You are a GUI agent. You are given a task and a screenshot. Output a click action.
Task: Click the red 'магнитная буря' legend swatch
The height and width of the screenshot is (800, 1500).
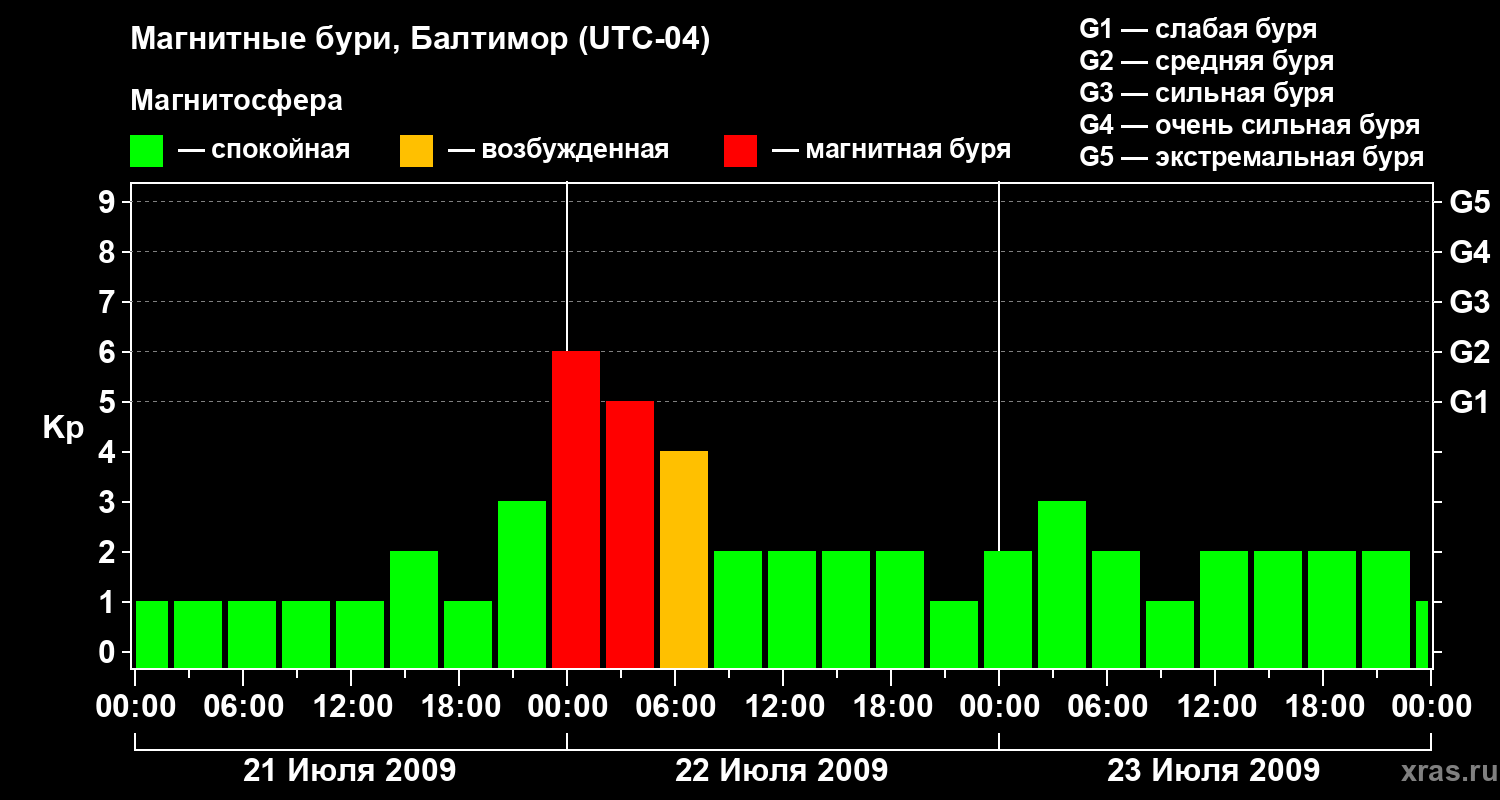point(740,151)
